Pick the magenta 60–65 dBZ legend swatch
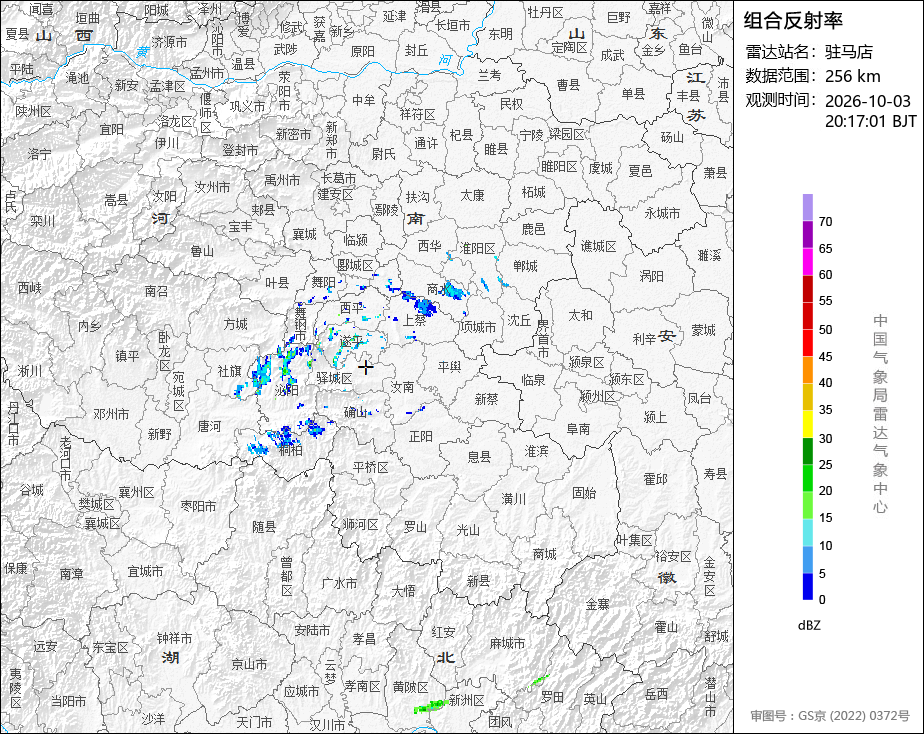 tap(807, 262)
